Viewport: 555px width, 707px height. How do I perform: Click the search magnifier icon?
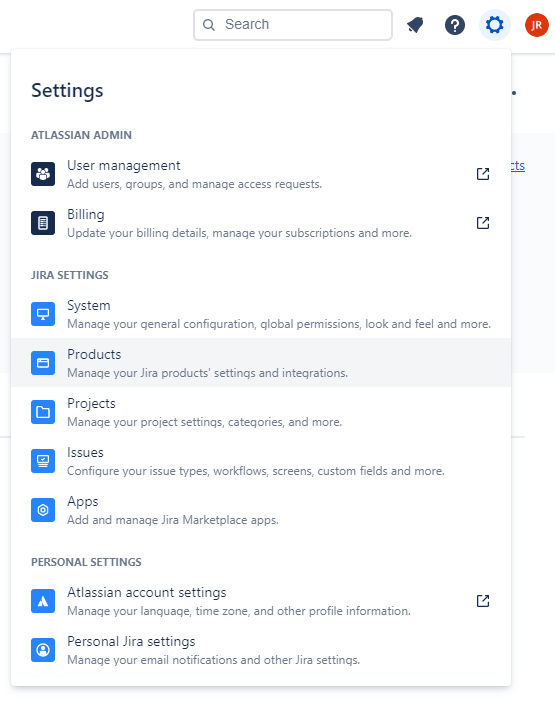click(x=209, y=25)
